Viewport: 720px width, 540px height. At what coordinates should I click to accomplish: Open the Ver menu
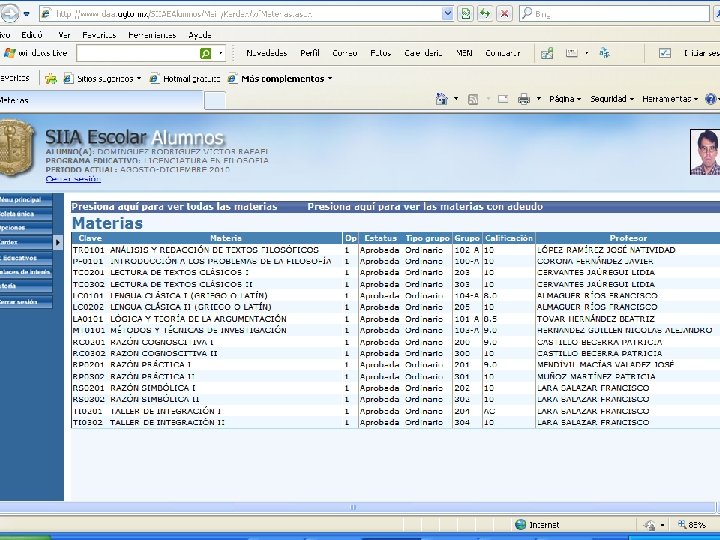(64, 35)
